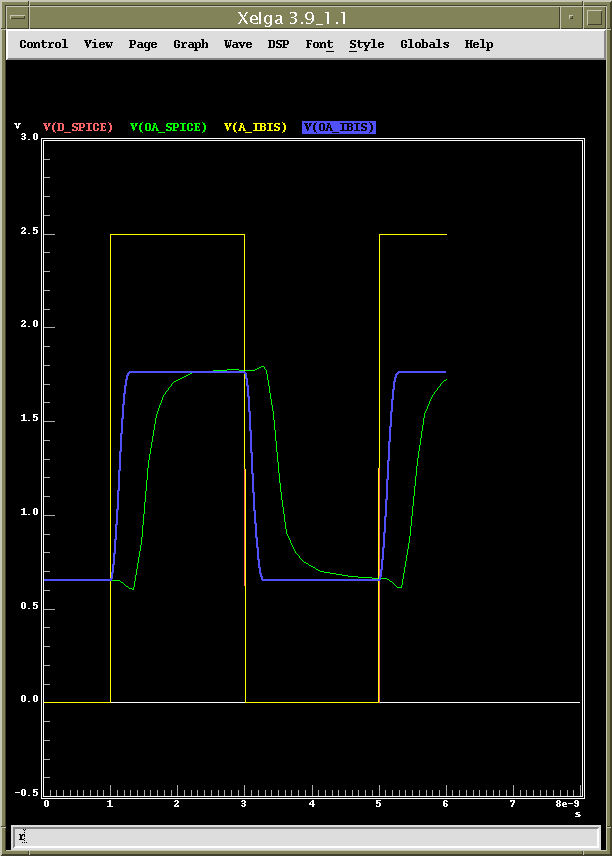The height and width of the screenshot is (856, 612).
Task: Open the Graph menu
Action: (x=191, y=44)
